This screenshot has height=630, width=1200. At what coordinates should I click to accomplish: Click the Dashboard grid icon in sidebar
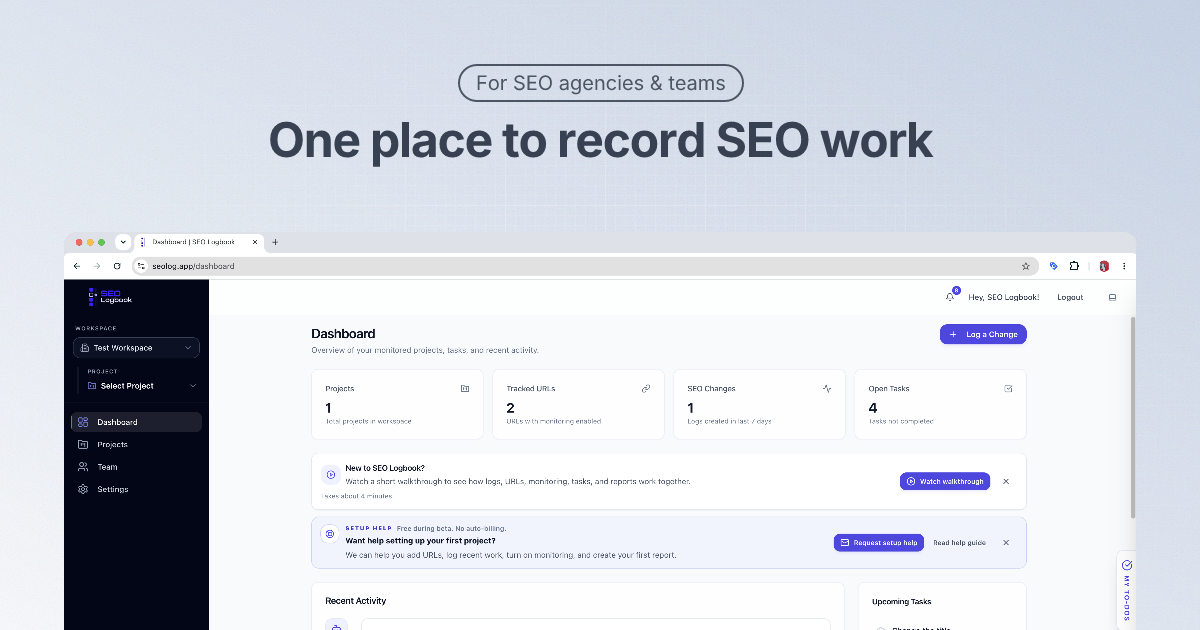tap(83, 422)
